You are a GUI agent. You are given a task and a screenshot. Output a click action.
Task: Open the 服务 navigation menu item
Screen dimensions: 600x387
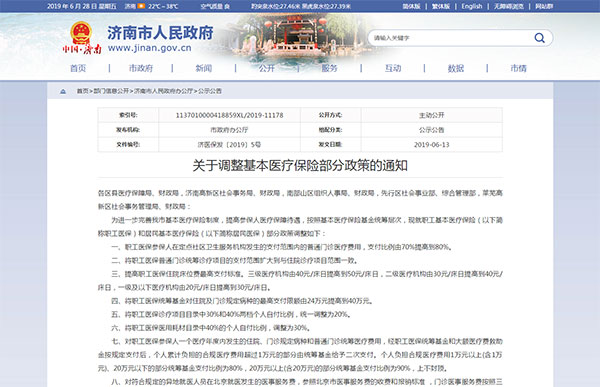point(329,68)
